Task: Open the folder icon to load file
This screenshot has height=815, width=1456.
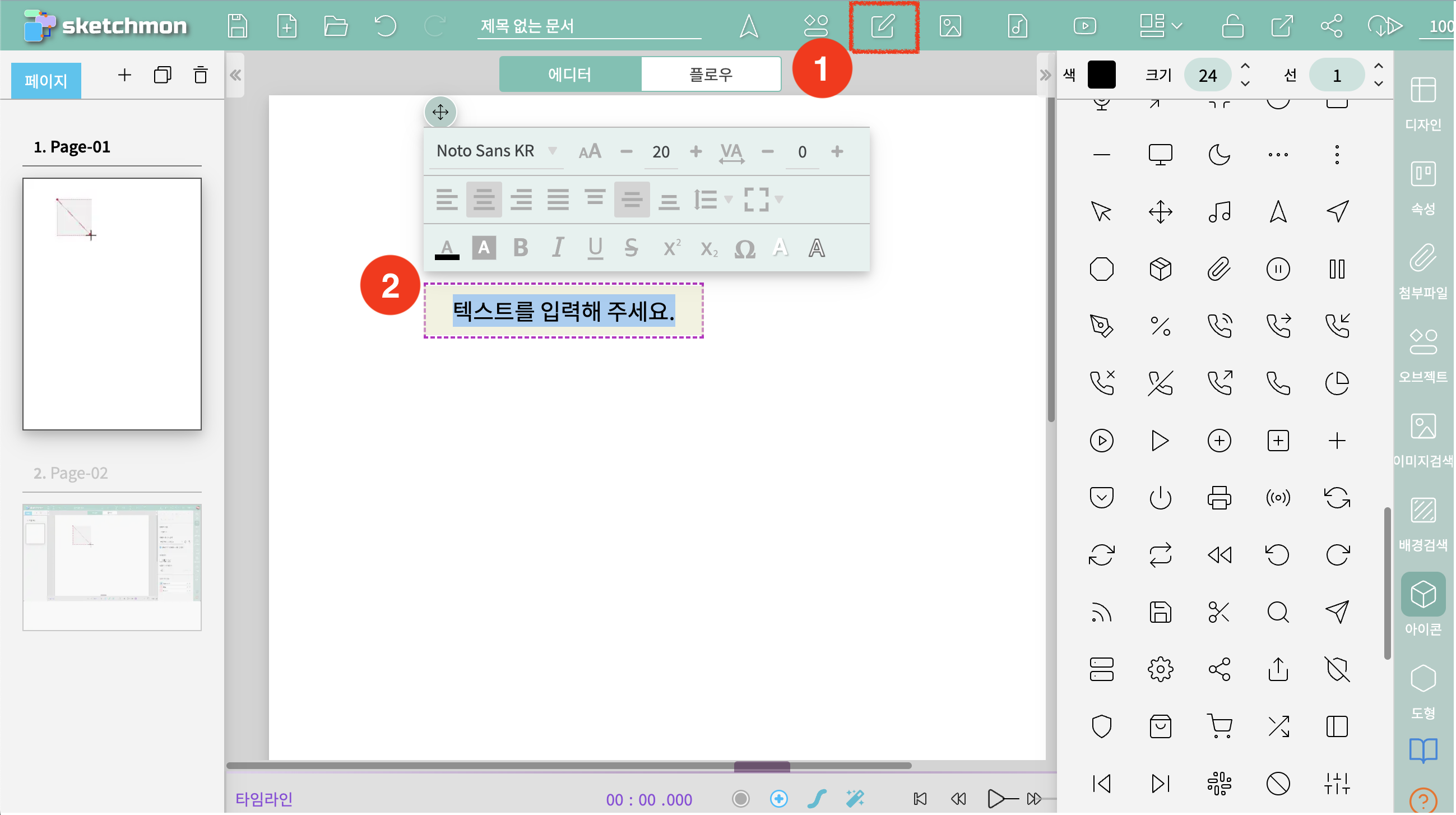Action: (335, 26)
